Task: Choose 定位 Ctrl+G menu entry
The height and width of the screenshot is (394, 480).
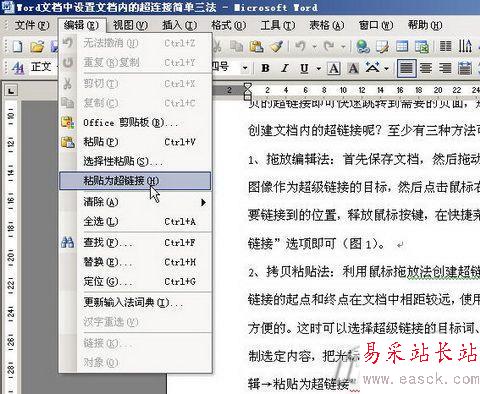Action: tap(135, 282)
